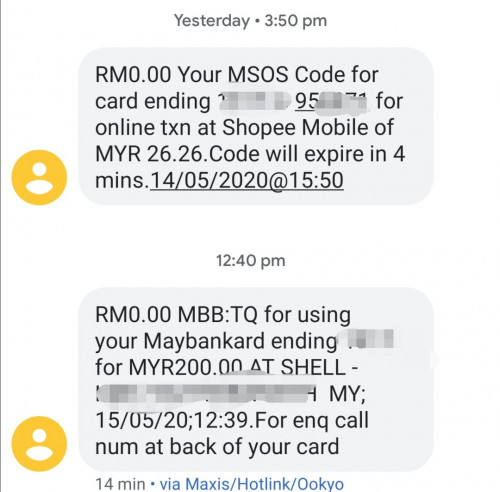Click the 'via Maxis/Hotlink/Ookyo' carrier label
The width and height of the screenshot is (500, 492).
coord(252,484)
